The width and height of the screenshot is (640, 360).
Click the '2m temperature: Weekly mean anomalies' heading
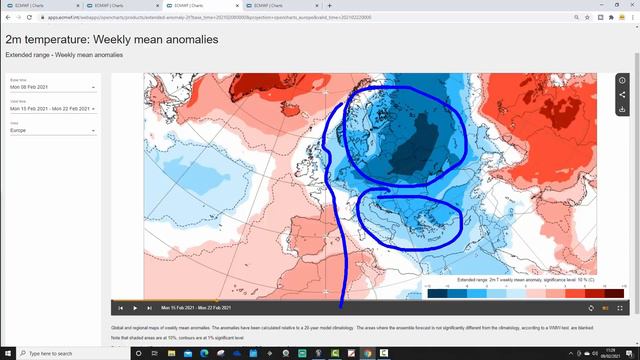pos(112,40)
